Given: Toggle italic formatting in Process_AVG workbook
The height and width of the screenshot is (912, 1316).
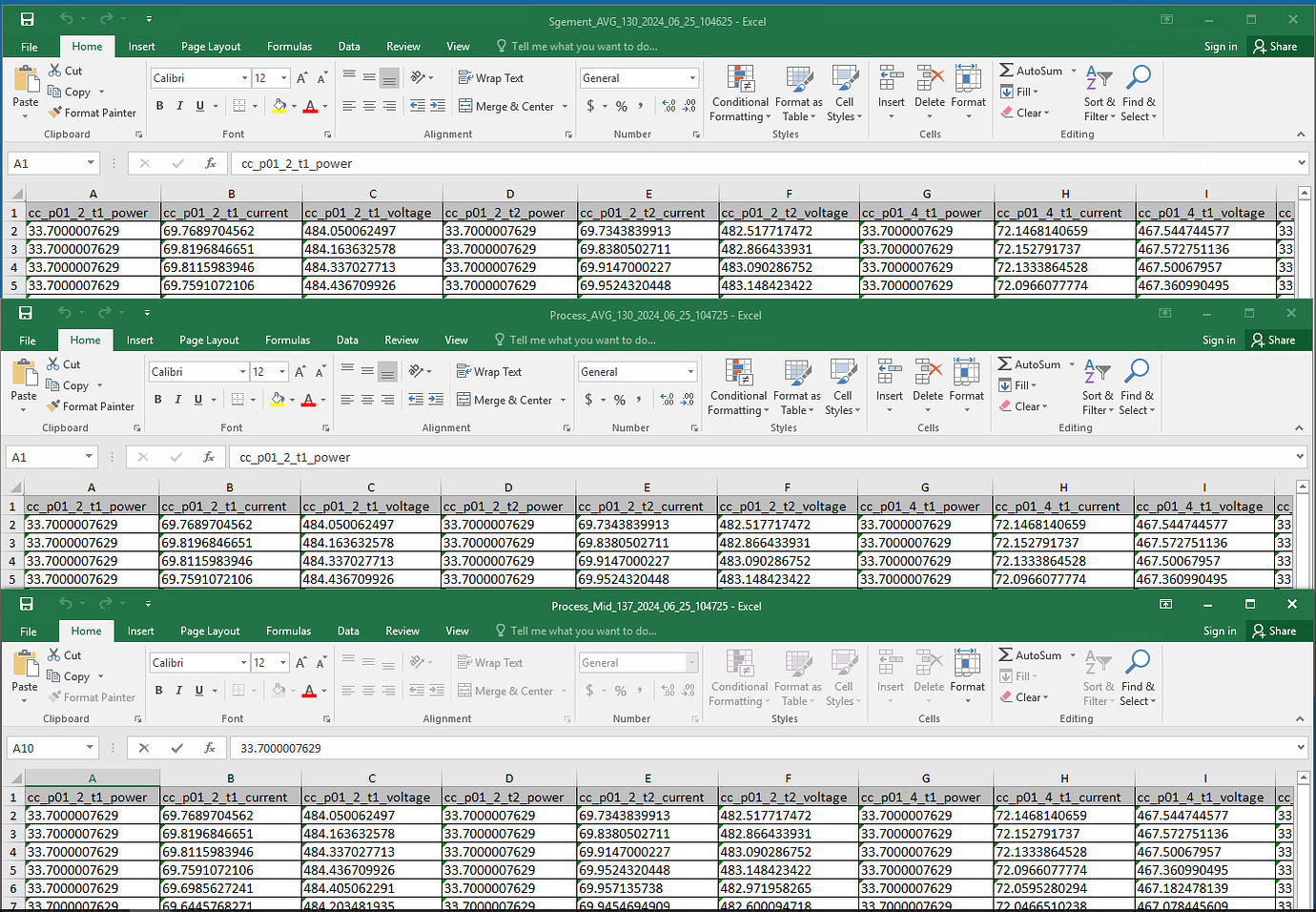Looking at the screenshot, I should tap(179, 399).
